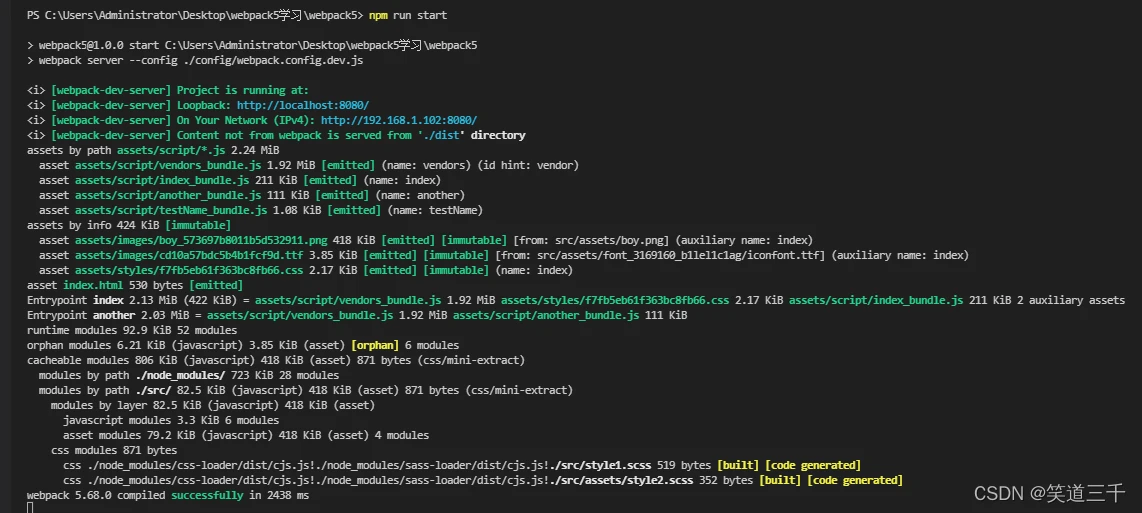
Task: Click the "css modules 871 bytes" line
Action: [x=114, y=450]
